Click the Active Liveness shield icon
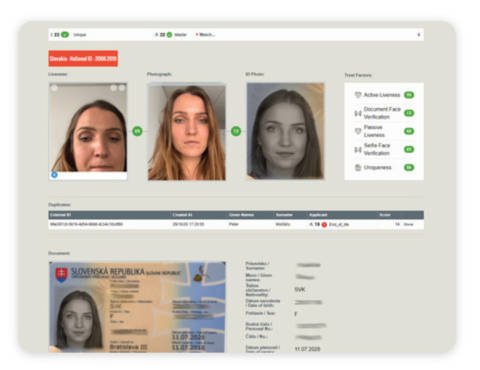Image resolution: width=480 pixels, height=370 pixels. point(358,95)
